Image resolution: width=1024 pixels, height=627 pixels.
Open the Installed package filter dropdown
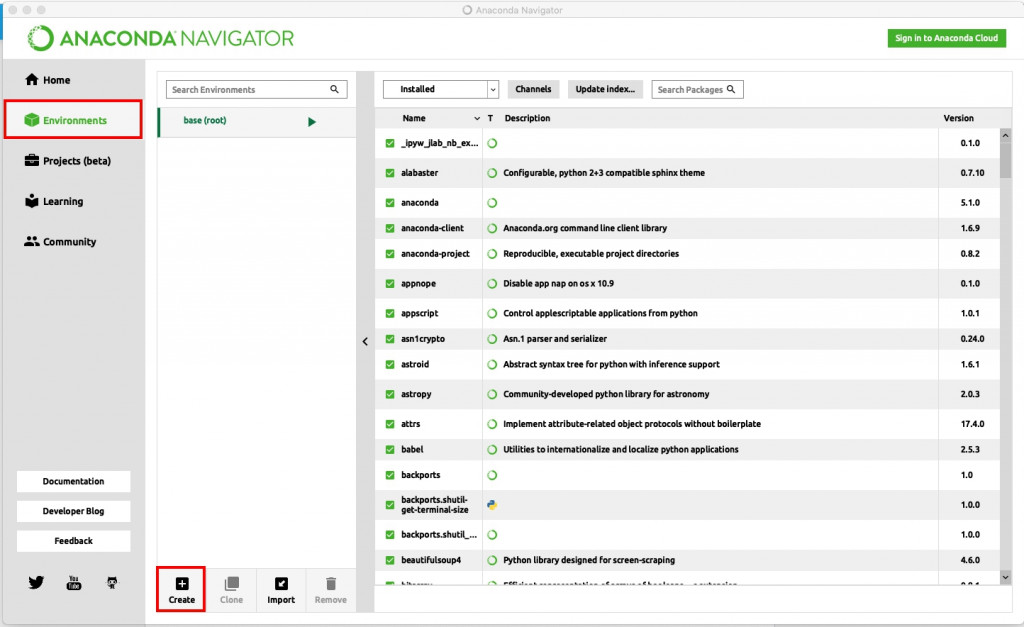point(441,89)
